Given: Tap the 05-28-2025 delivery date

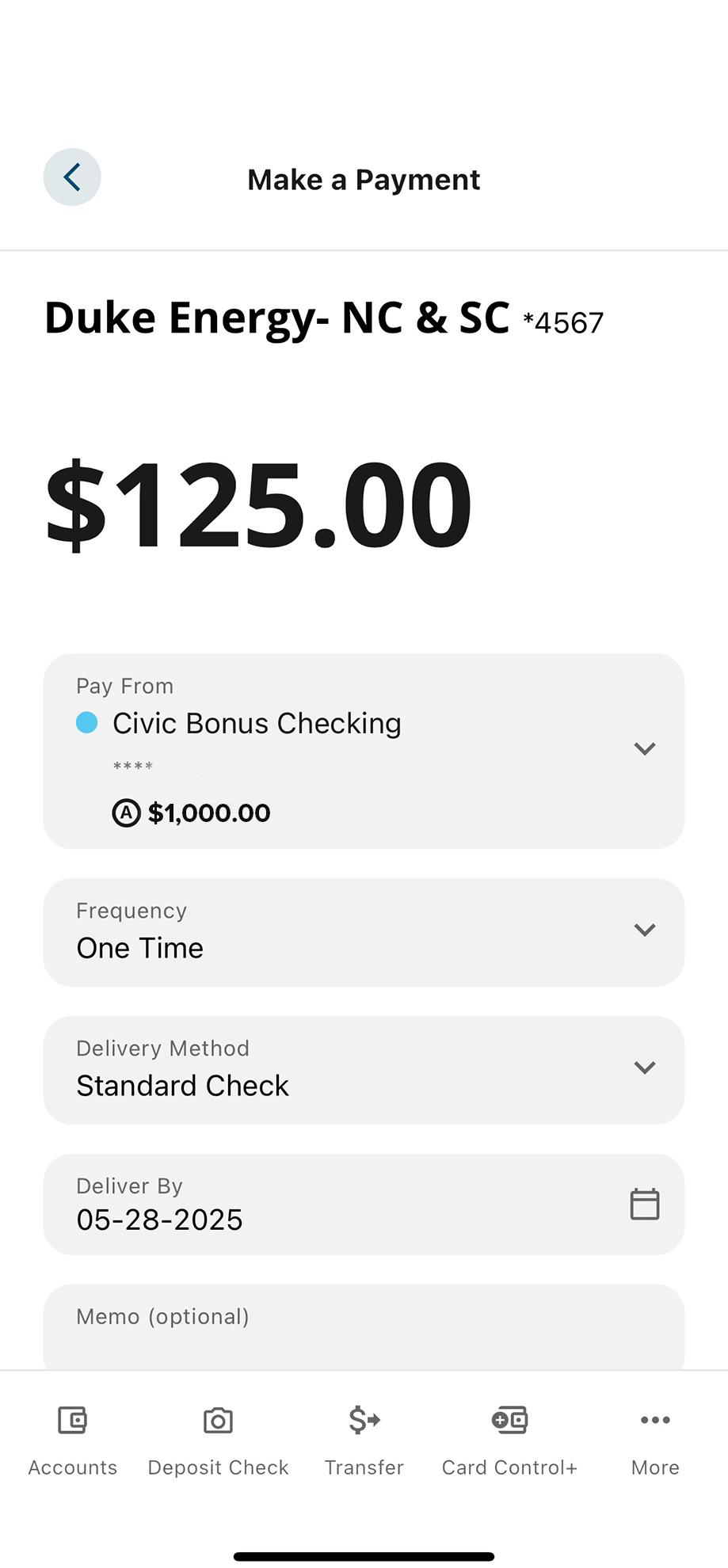Looking at the screenshot, I should coord(159,1220).
